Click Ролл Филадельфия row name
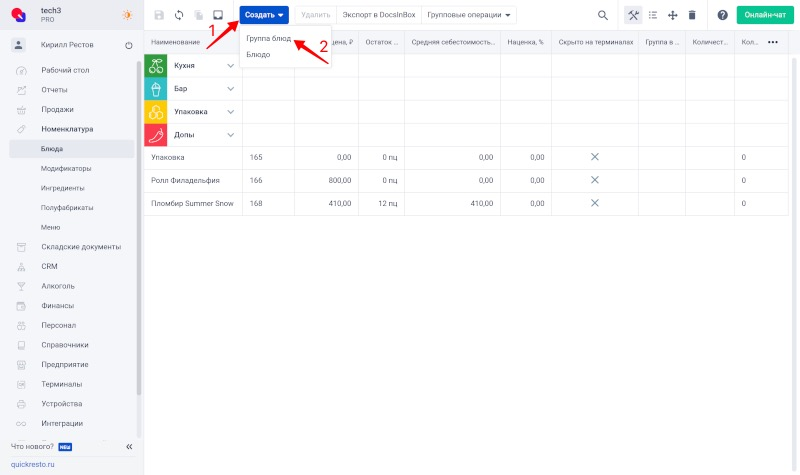 (x=185, y=181)
